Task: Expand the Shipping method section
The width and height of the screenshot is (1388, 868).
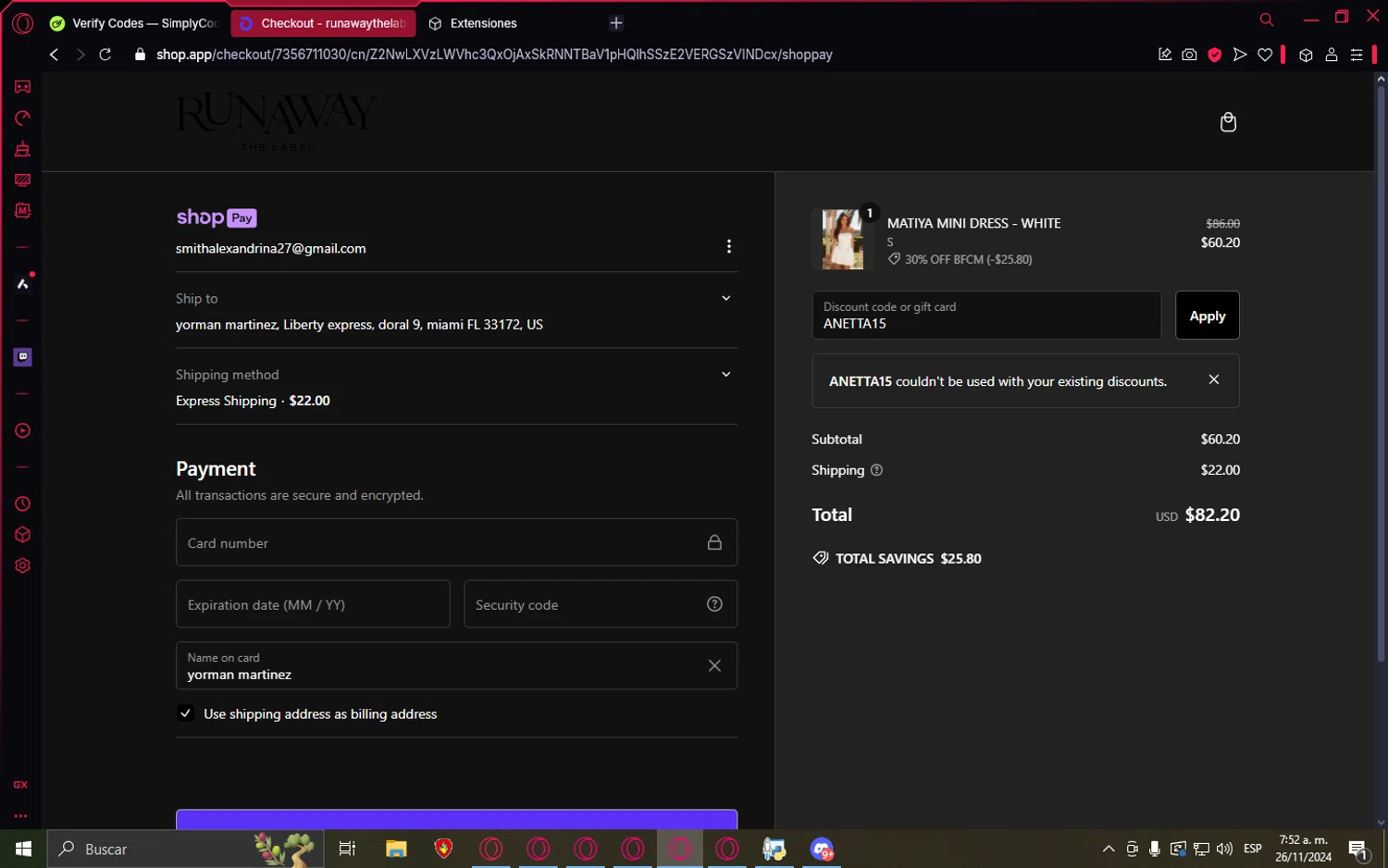Action: click(x=726, y=374)
